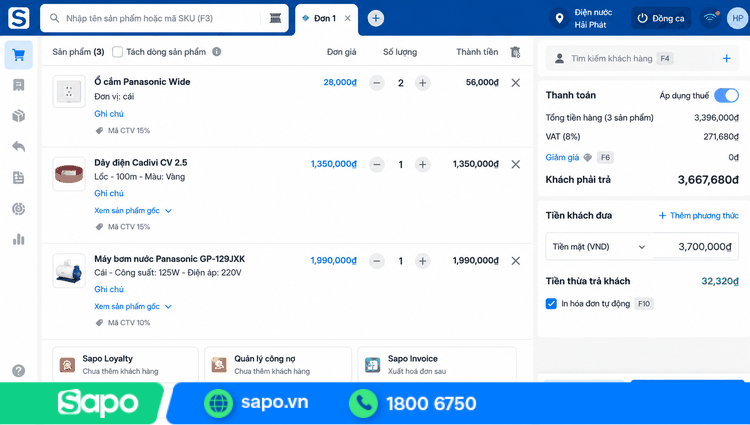Image resolution: width=750 pixels, height=425 pixels.
Task: Open Giảm giá discount link
Action: click(x=562, y=157)
